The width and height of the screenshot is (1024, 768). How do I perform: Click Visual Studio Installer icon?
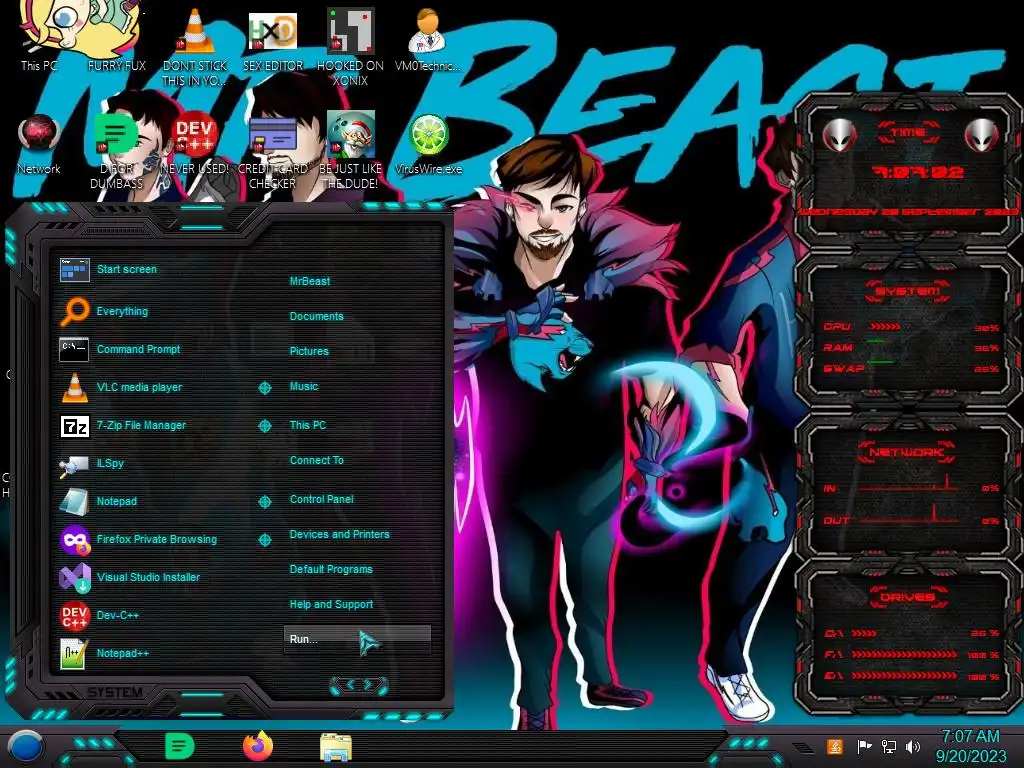pyautogui.click(x=74, y=577)
